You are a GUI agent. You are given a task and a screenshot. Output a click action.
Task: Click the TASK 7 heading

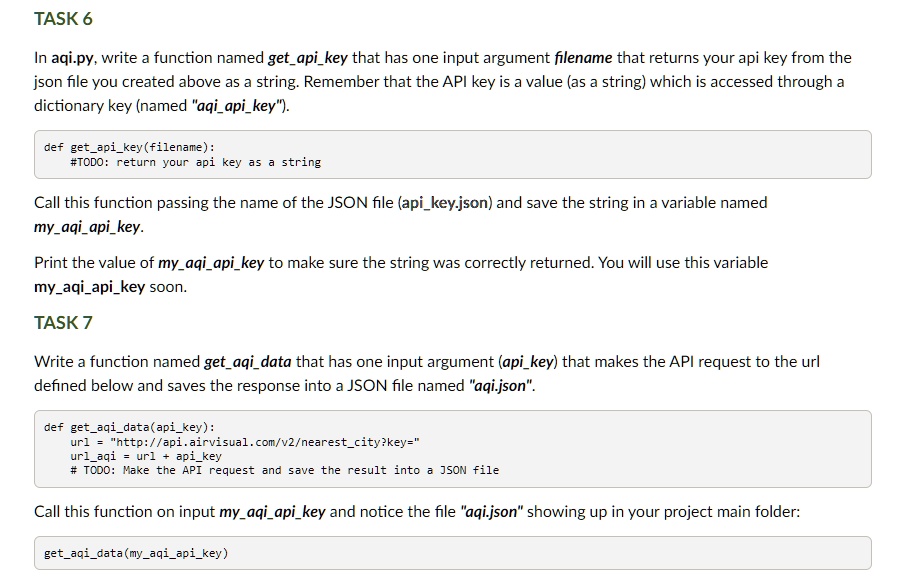63,322
